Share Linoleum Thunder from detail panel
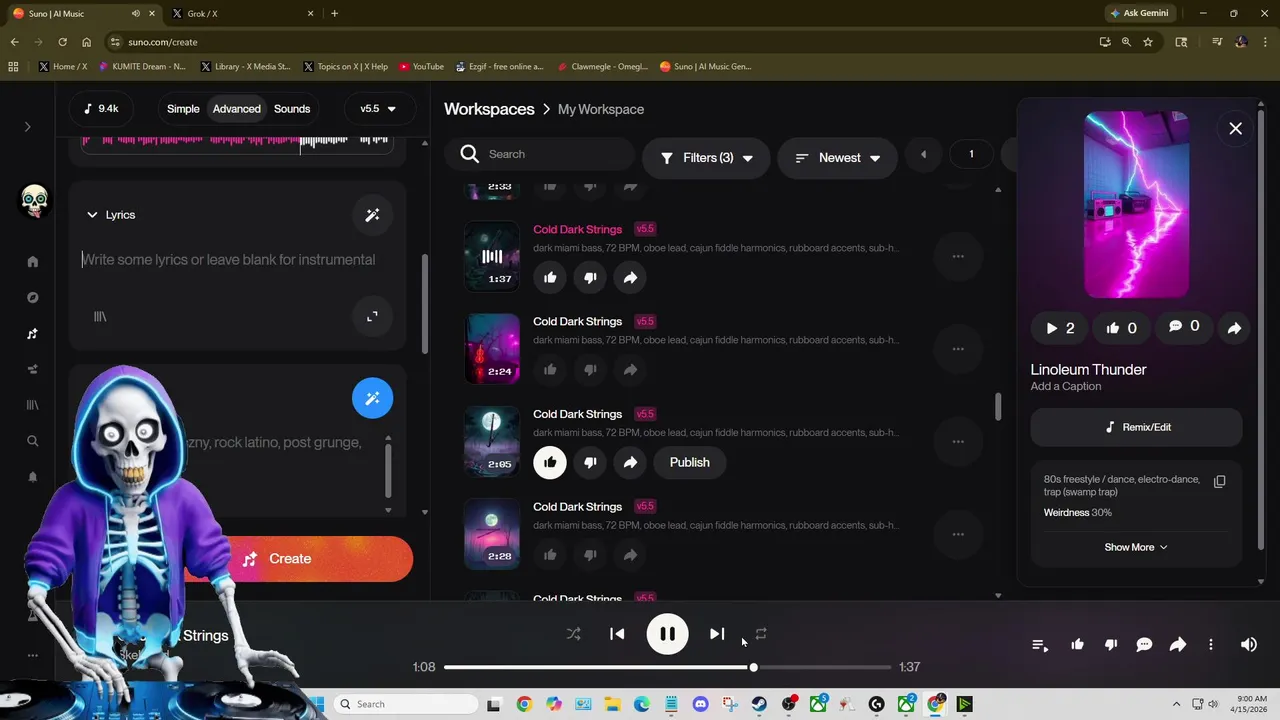The image size is (1280, 720). point(1234,328)
